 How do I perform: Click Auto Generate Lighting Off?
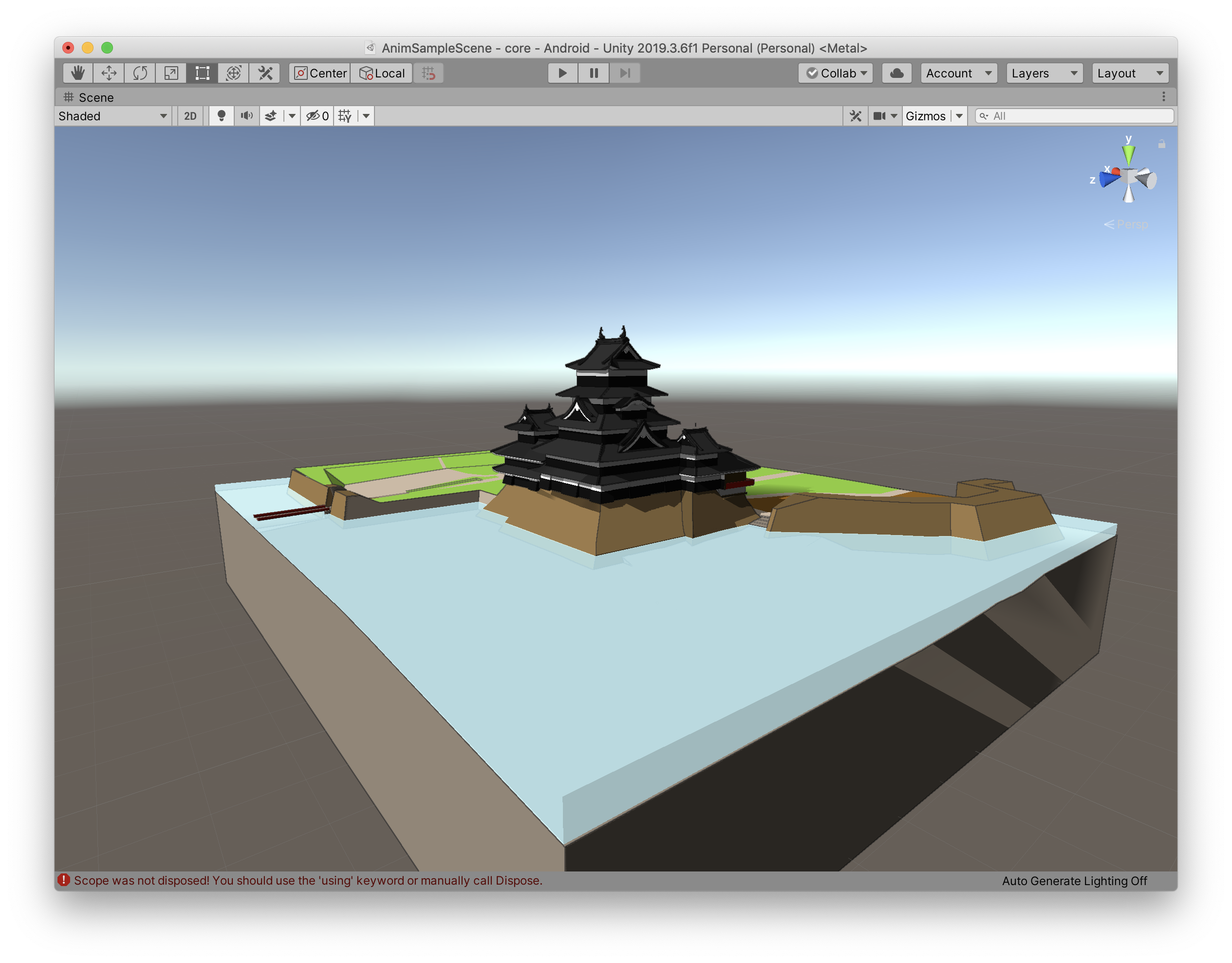point(1074,881)
